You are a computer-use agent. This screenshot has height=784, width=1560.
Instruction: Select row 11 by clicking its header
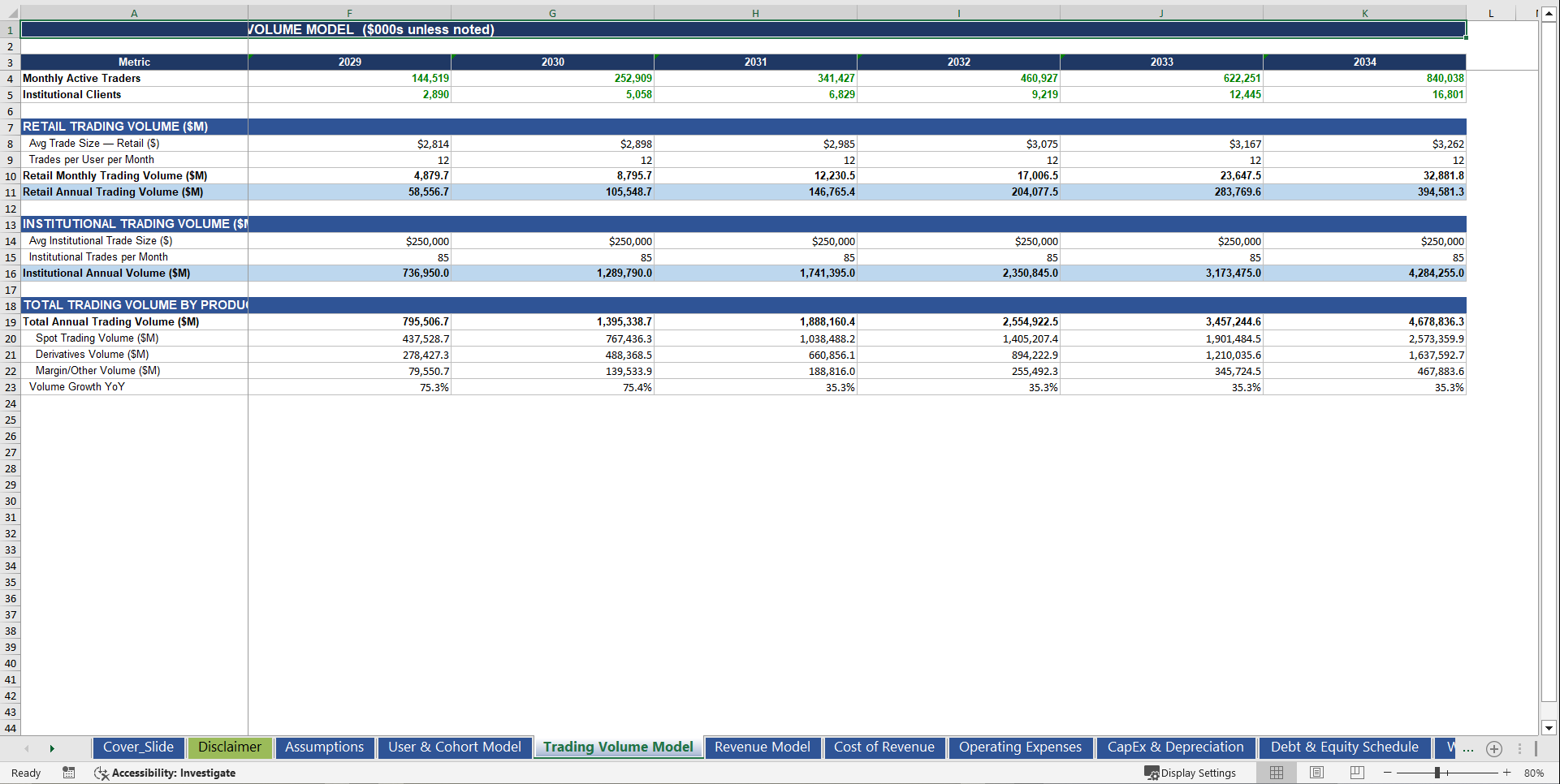11,192
